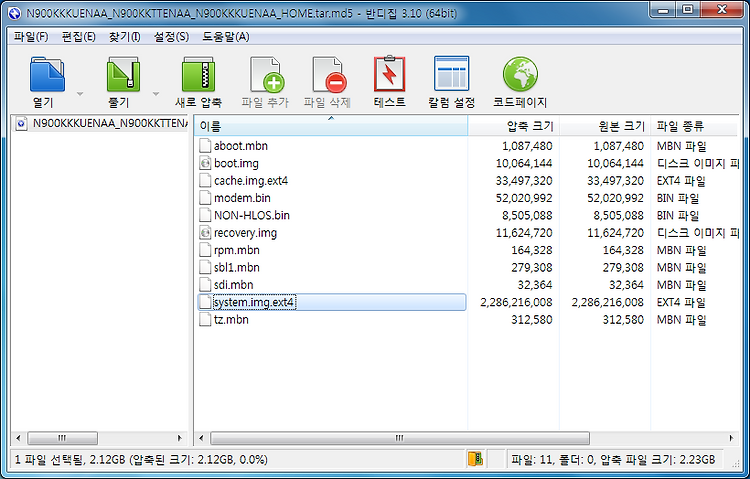Expand the 열기 dropdown arrow
Image resolution: width=750 pixels, height=479 pixels.
point(80,94)
